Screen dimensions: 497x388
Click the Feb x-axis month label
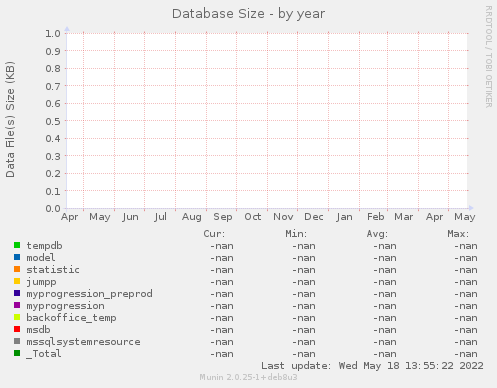pyautogui.click(x=376, y=217)
